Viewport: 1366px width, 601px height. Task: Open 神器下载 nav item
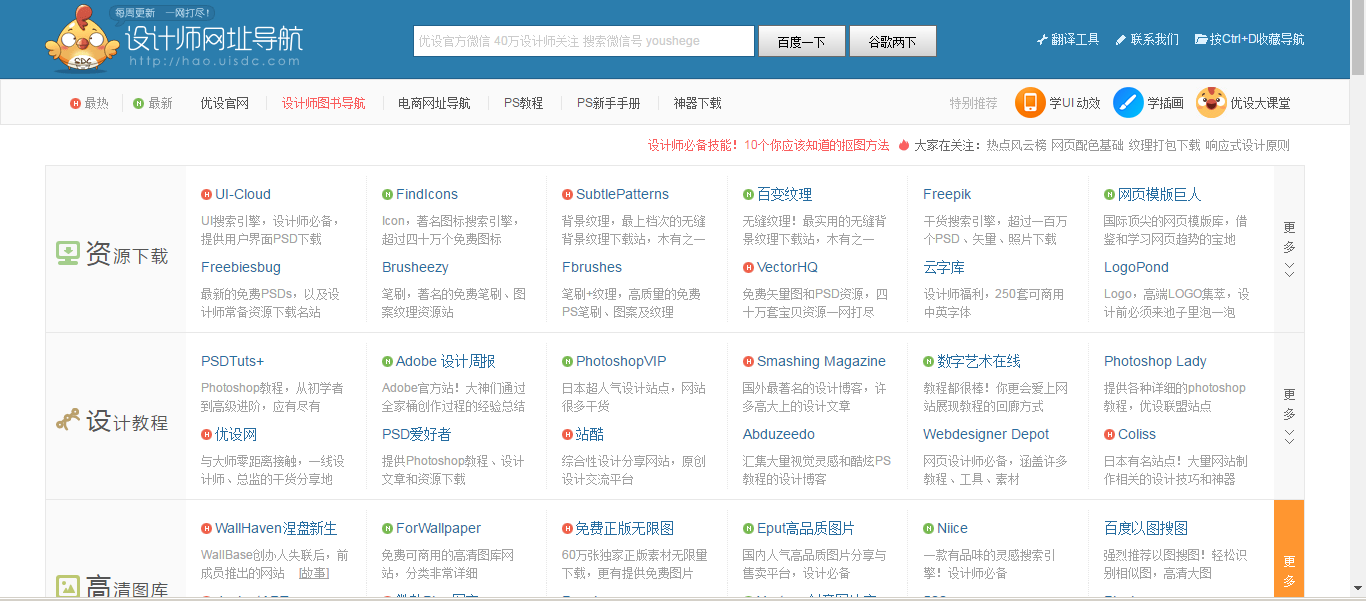697,103
